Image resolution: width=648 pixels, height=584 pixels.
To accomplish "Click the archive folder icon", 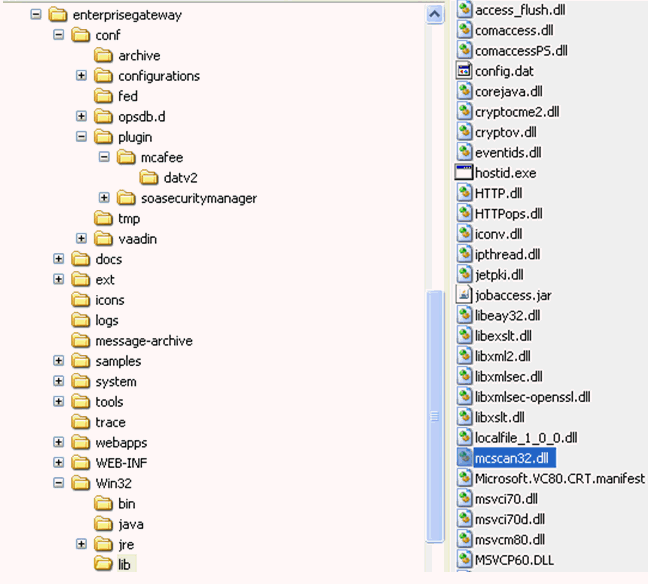I will pos(103,55).
